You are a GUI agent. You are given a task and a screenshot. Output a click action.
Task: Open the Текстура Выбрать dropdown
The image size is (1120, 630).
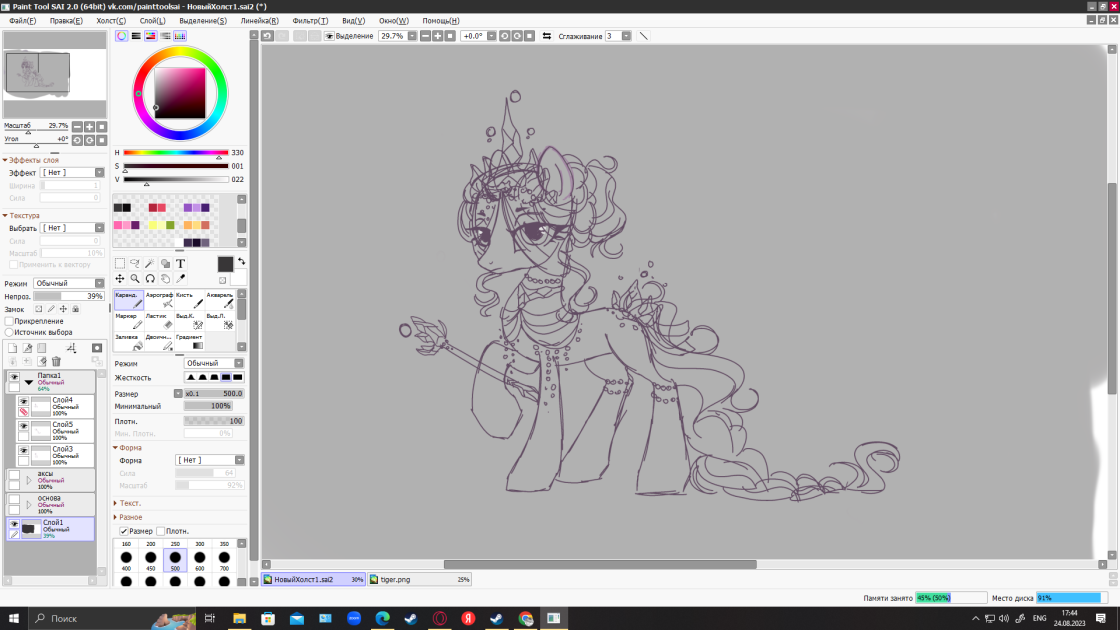point(71,228)
